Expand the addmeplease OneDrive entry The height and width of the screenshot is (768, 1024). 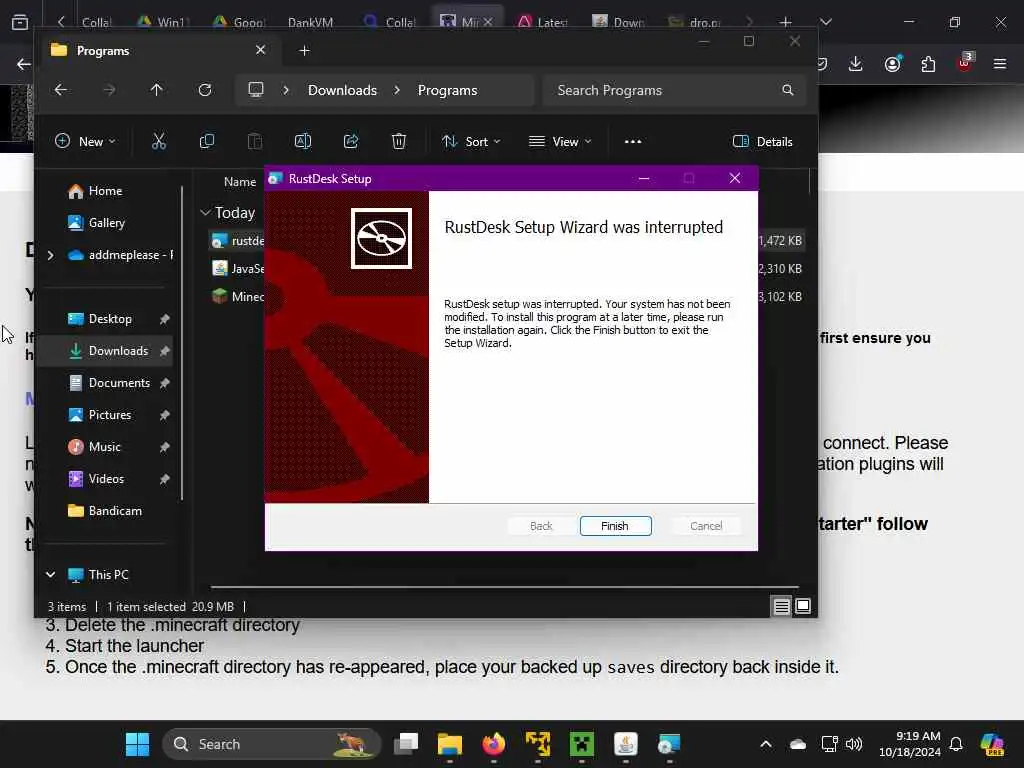51,255
